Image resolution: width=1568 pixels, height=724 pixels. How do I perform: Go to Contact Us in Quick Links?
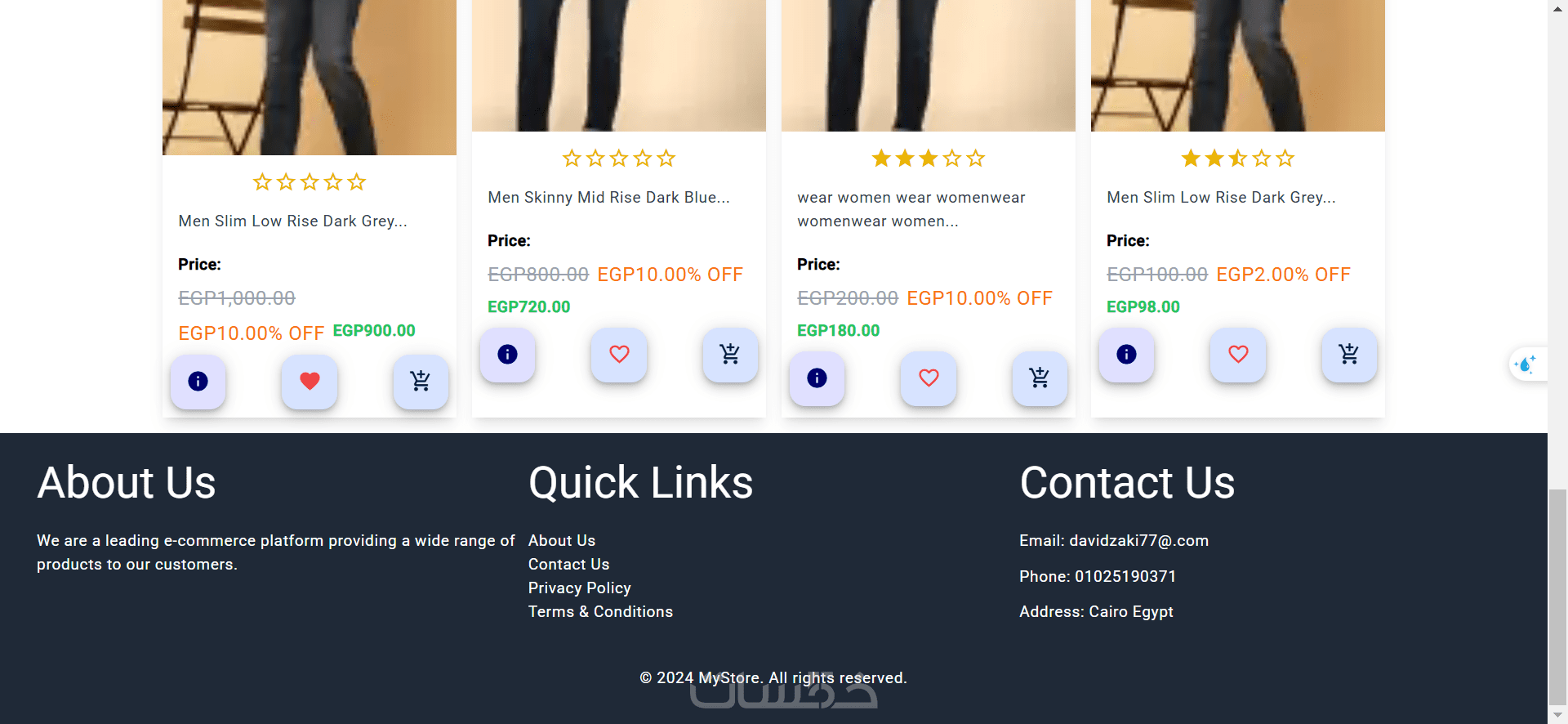point(568,565)
